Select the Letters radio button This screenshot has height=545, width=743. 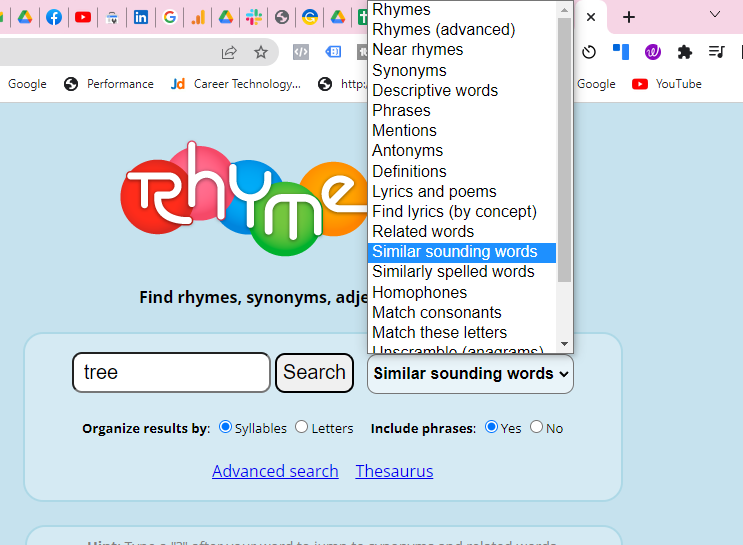tap(301, 427)
